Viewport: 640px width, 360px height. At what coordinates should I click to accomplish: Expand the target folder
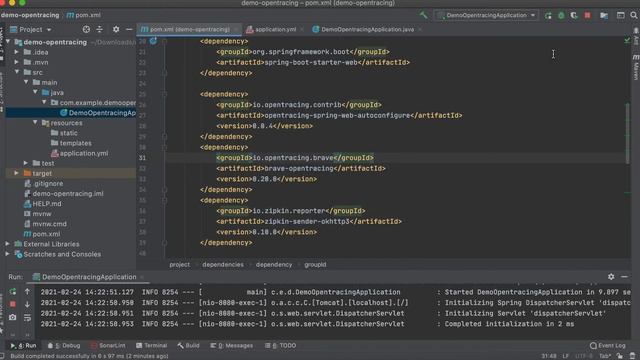16,173
